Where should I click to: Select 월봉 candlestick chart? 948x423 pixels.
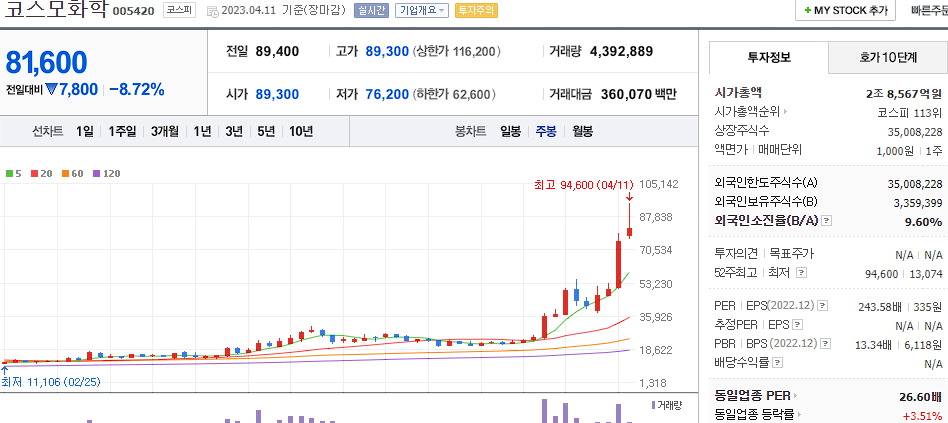click(x=583, y=132)
